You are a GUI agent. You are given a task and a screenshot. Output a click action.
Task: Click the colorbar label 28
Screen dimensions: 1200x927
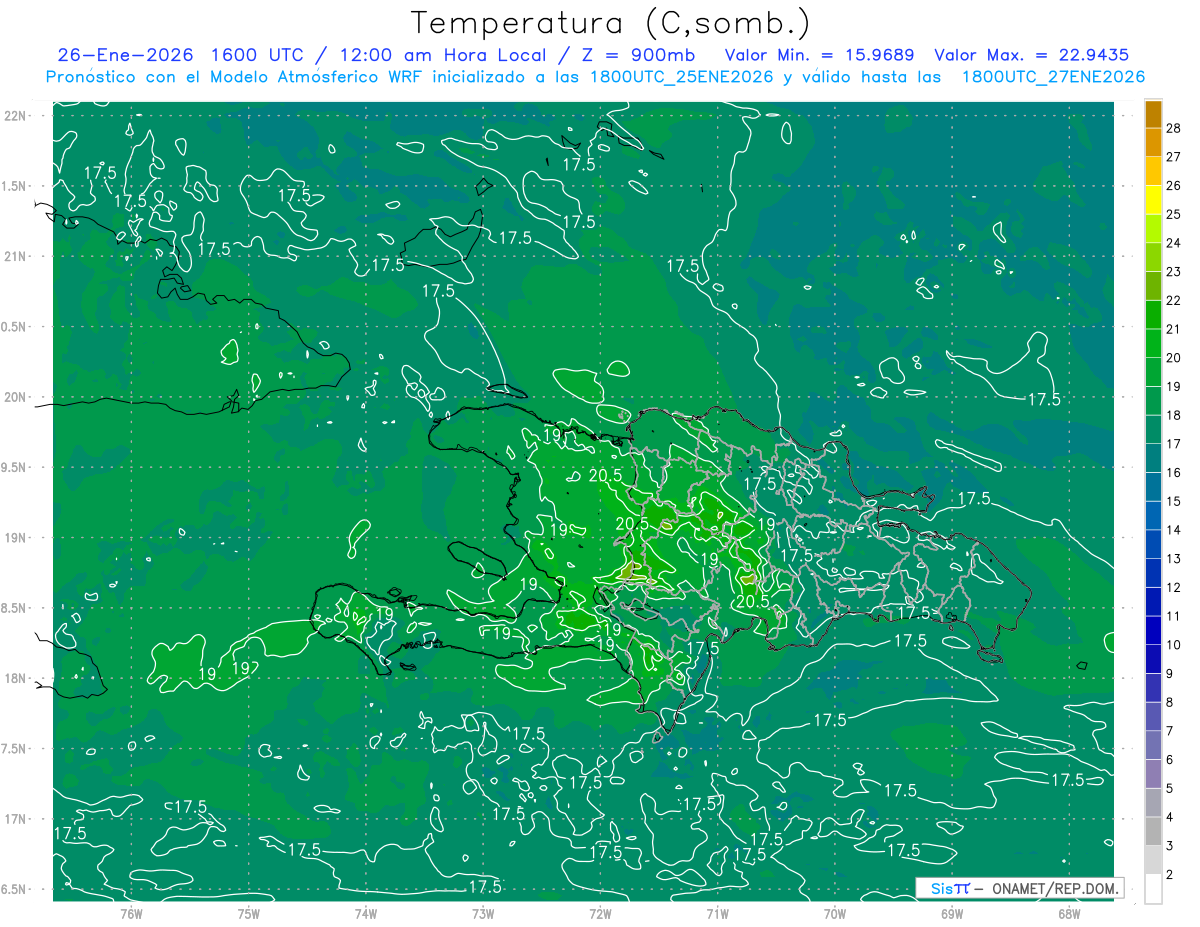coord(1173,128)
